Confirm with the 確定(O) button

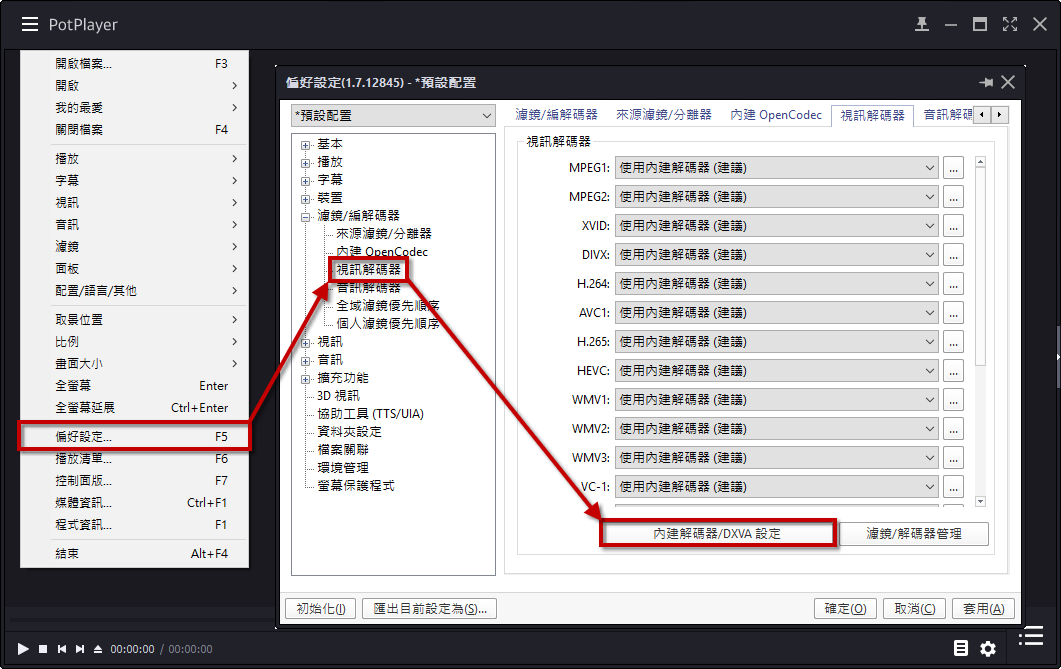pos(845,609)
